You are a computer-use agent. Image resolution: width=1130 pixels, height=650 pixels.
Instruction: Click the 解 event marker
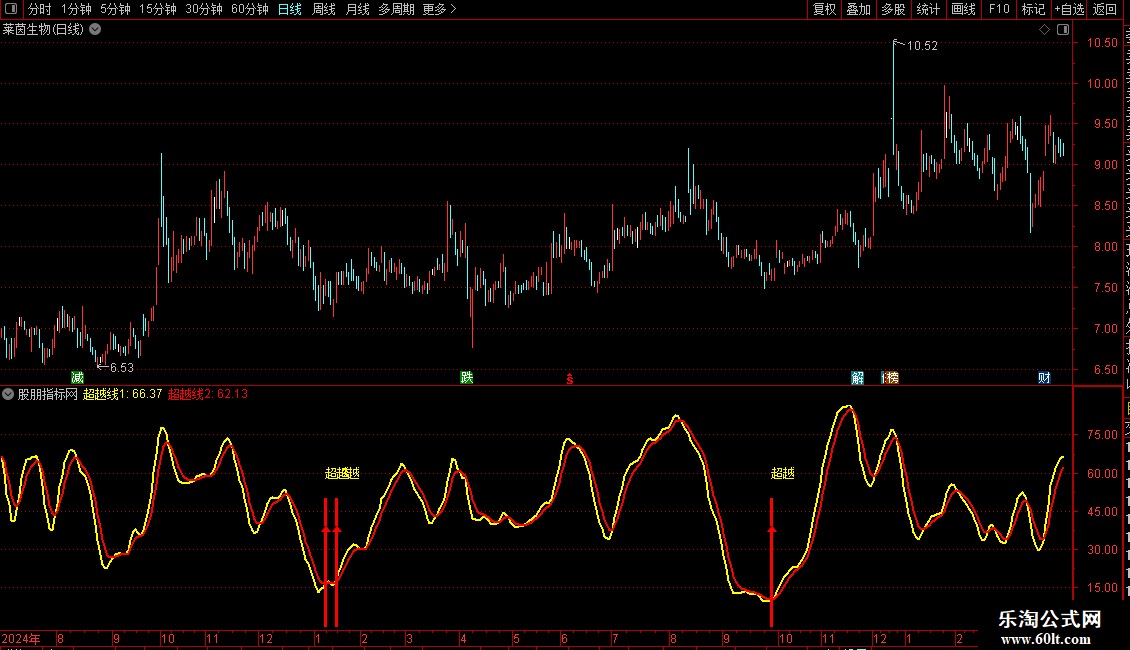(x=858, y=378)
